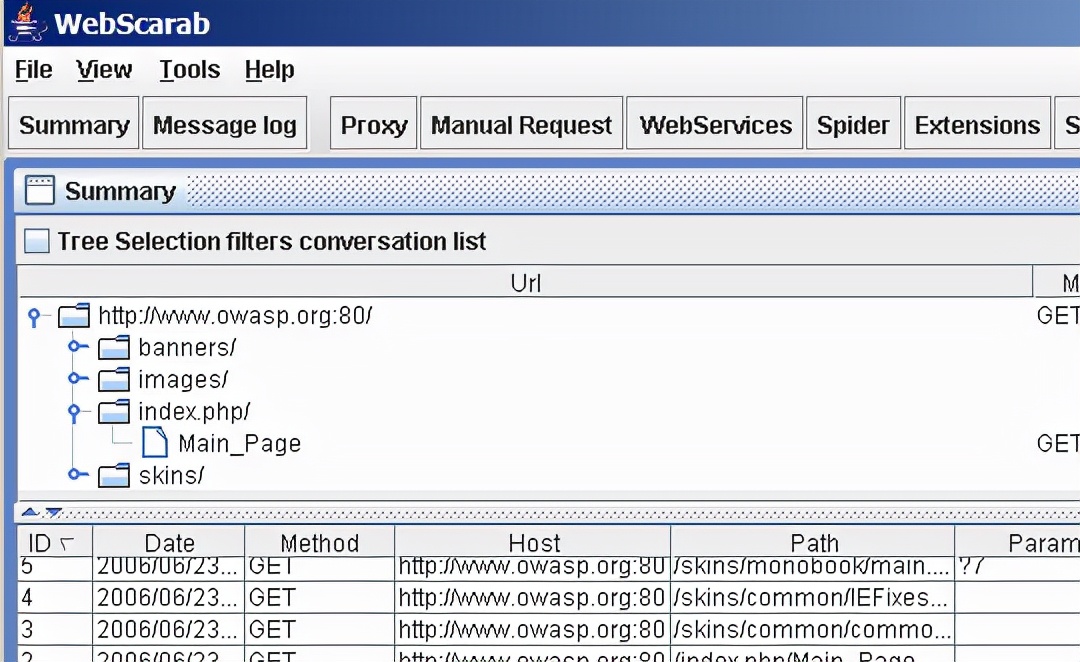The height and width of the screenshot is (662, 1080).
Task: Click the Summary panel window icon
Action: [x=39, y=191]
